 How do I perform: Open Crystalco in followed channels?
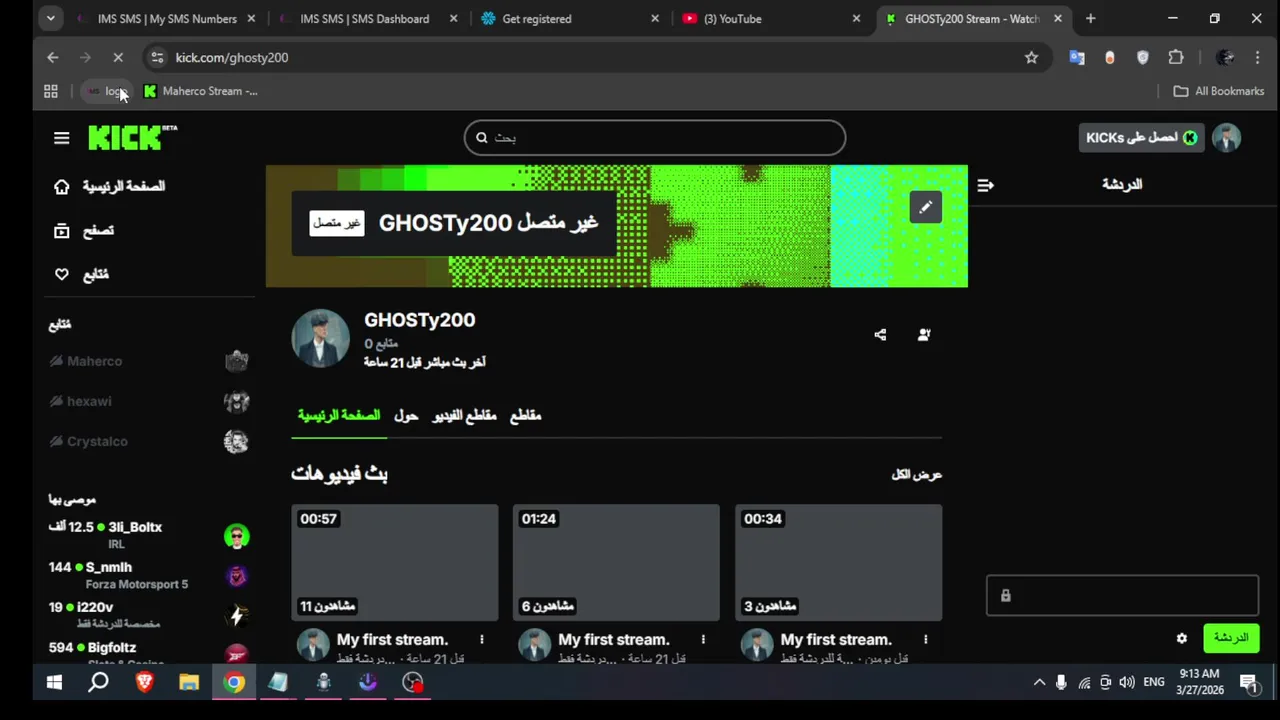(x=148, y=441)
